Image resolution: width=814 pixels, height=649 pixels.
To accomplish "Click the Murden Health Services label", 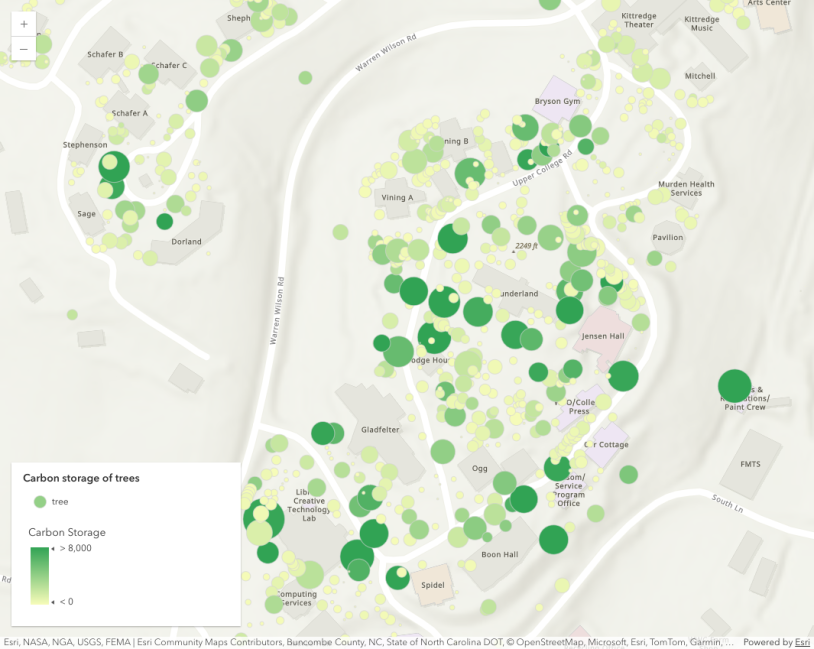I will (686, 188).
